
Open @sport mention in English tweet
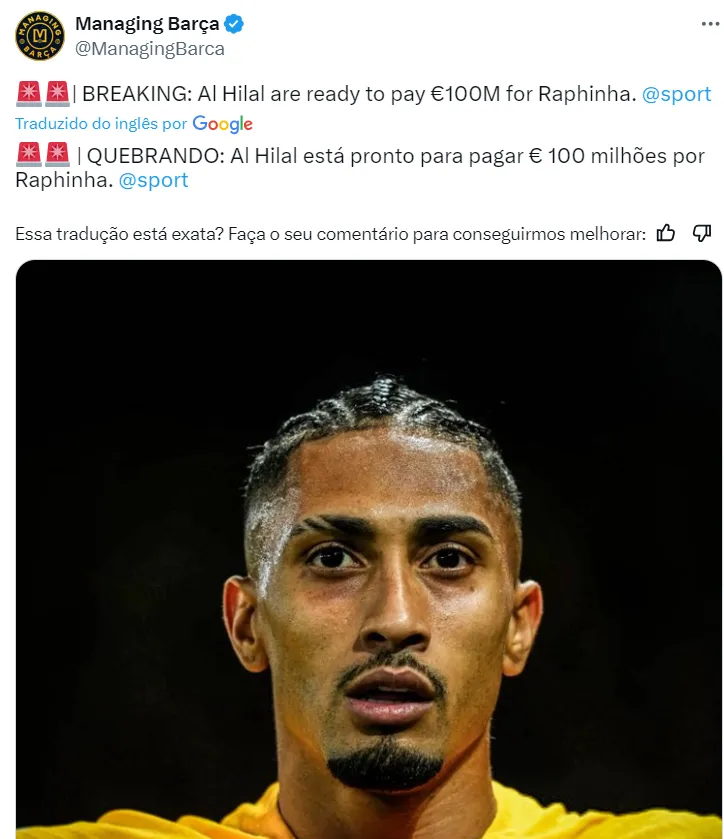point(676,94)
